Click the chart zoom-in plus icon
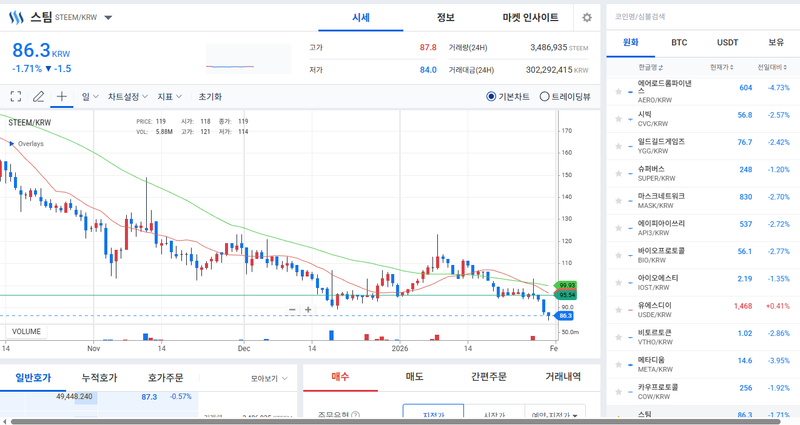Image resolution: width=800 pixels, height=425 pixels. click(308, 309)
